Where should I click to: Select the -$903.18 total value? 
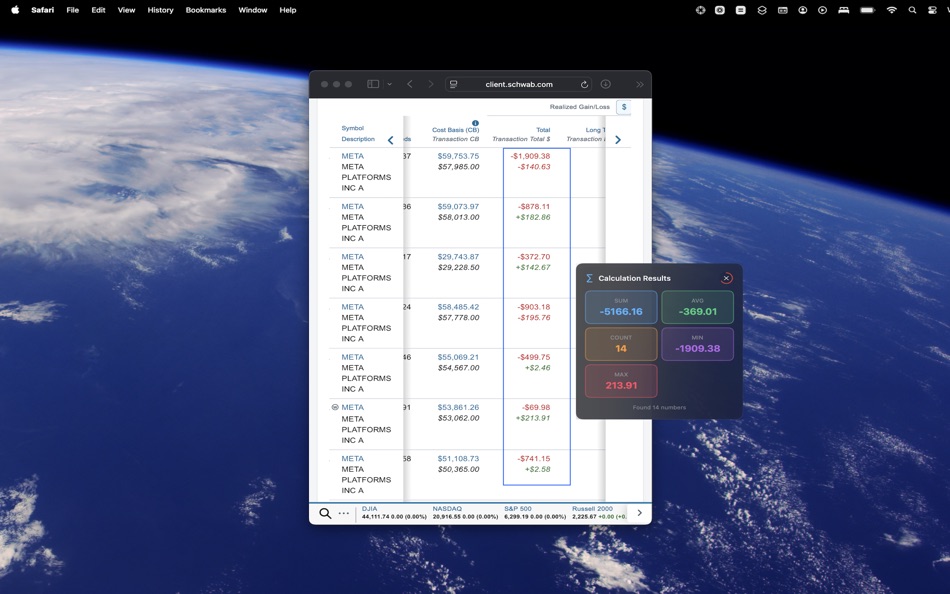point(534,307)
